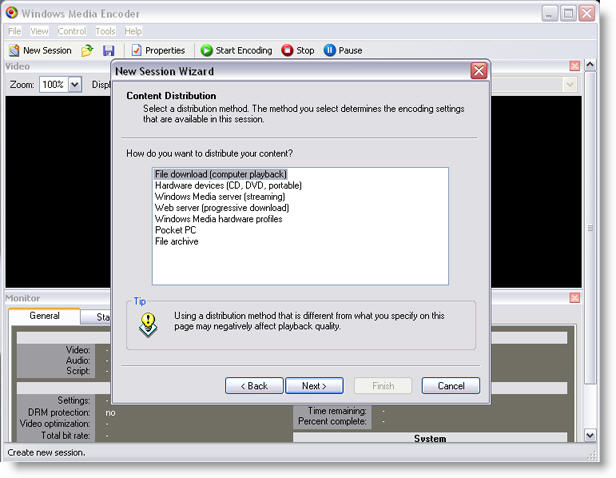Image resolution: width=616 pixels, height=478 pixels.
Task: Click the Finish button in wizard
Action: 383,386
